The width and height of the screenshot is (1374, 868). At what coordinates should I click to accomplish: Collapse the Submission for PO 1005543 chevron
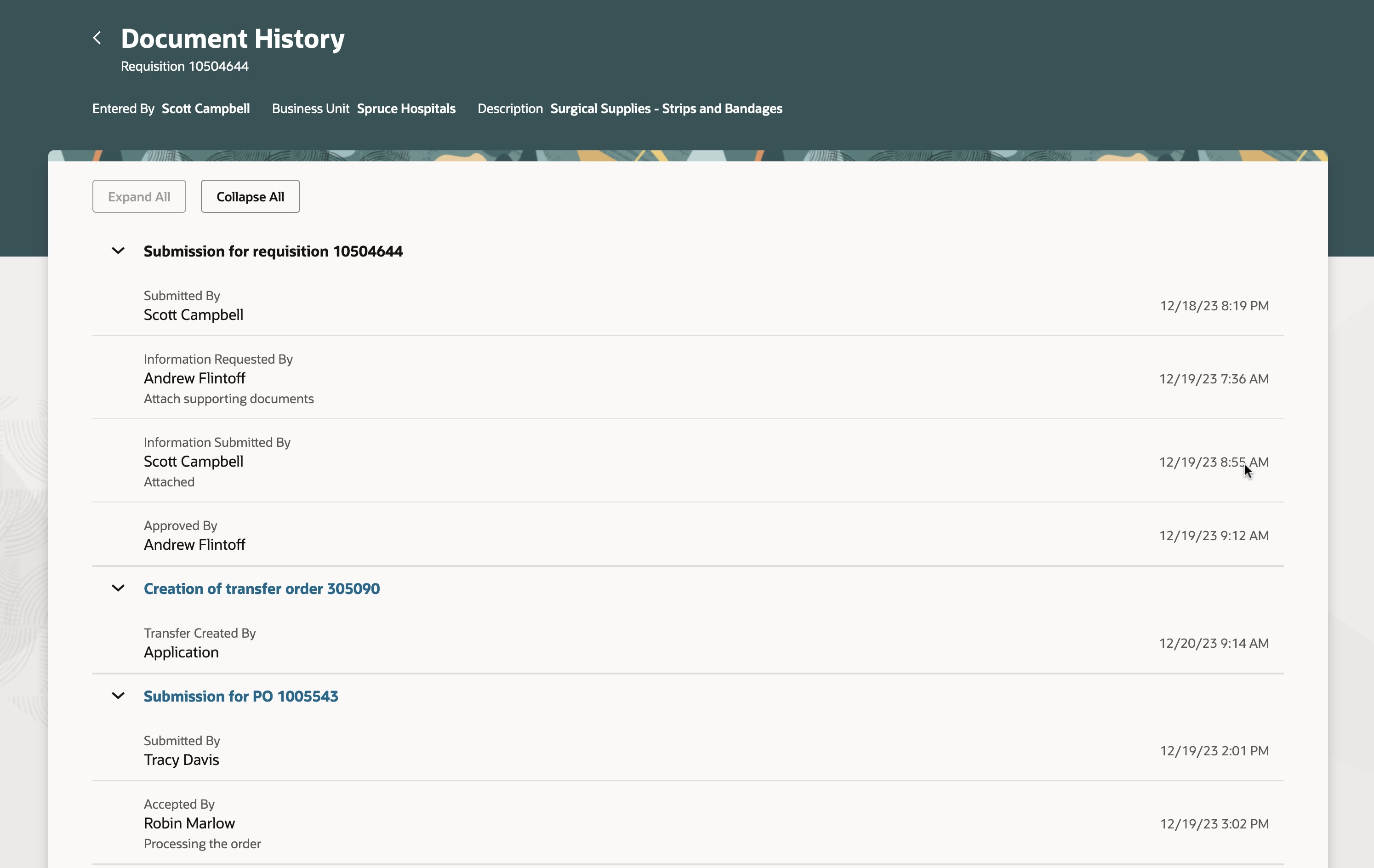(118, 696)
